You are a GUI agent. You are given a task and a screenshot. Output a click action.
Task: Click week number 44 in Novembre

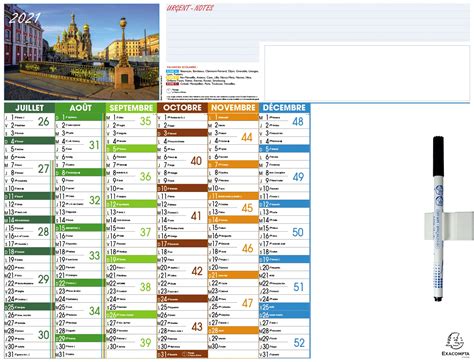click(x=247, y=137)
